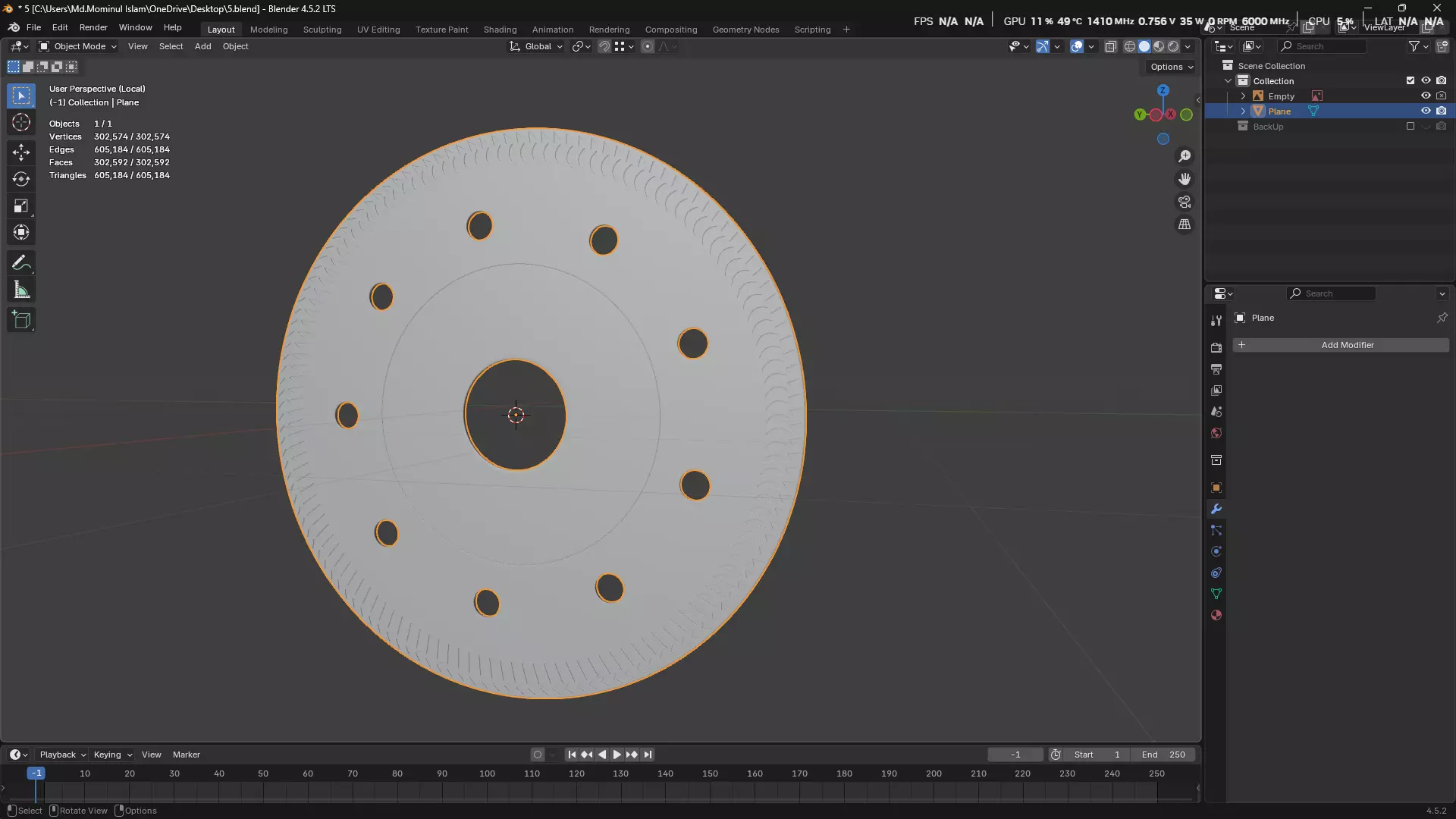The width and height of the screenshot is (1456, 819).
Task: Switch to rendered viewport shading
Action: coord(1173,46)
